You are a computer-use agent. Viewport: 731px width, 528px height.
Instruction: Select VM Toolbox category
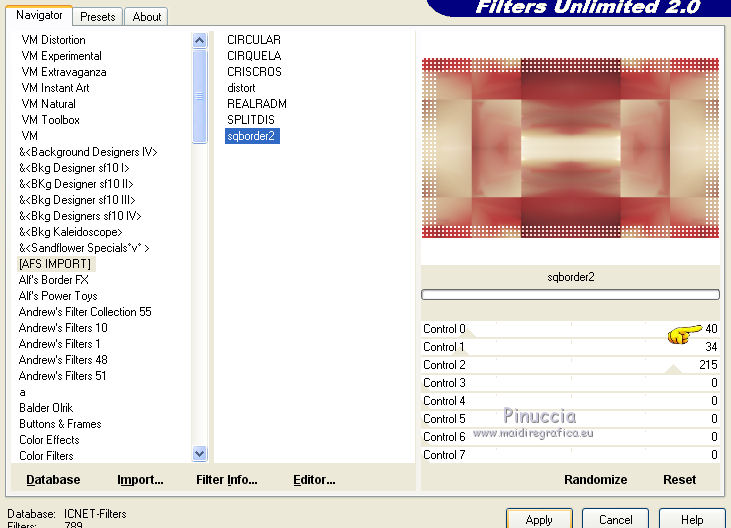point(50,120)
